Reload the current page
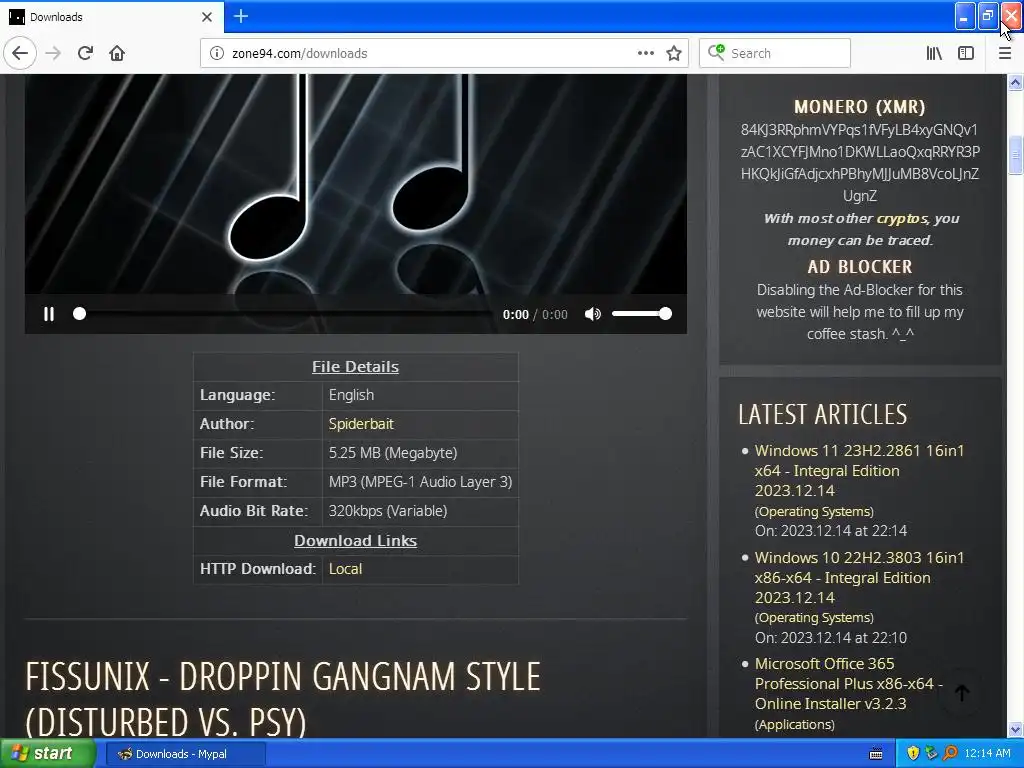 tap(85, 54)
